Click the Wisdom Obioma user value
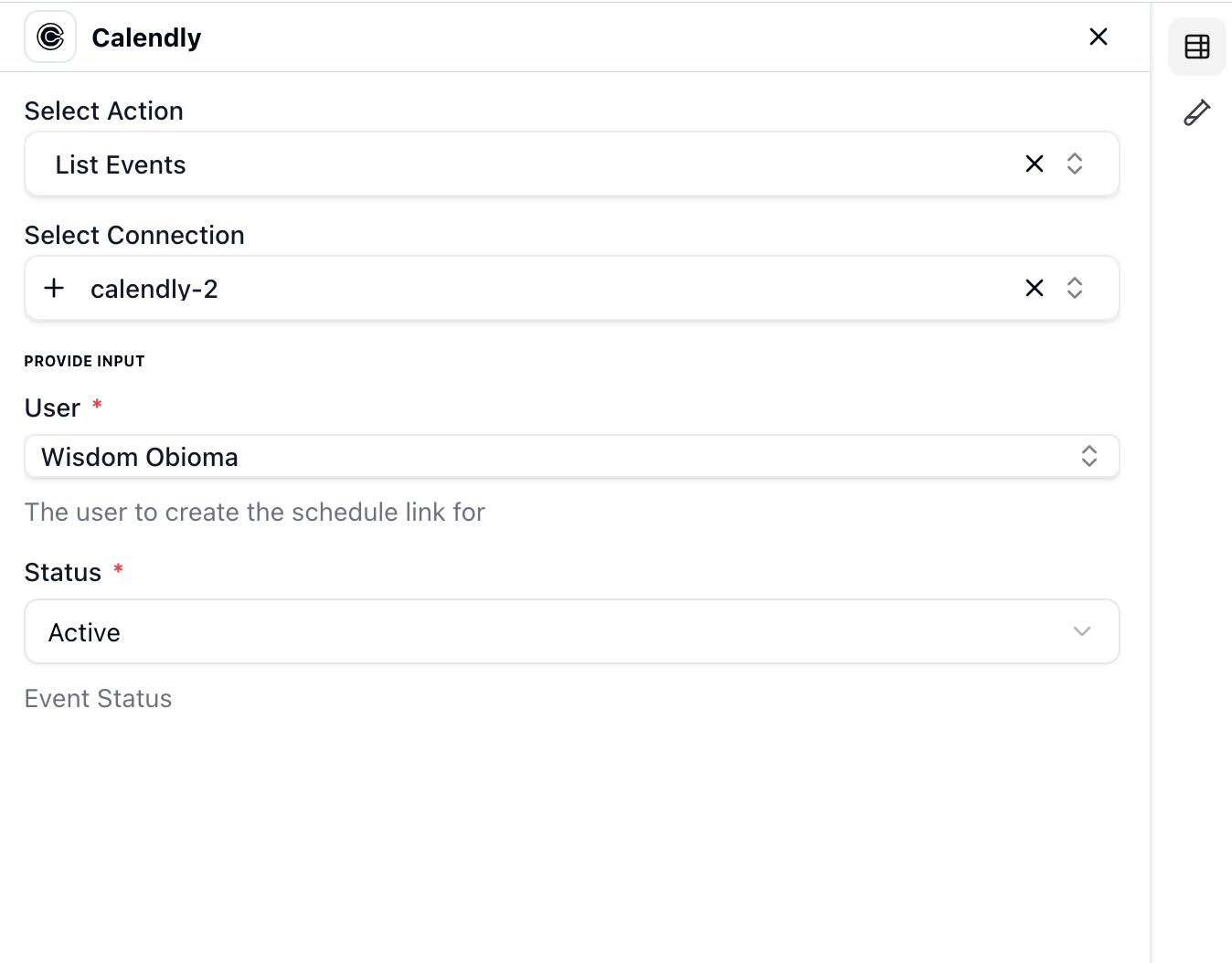 [x=139, y=456]
